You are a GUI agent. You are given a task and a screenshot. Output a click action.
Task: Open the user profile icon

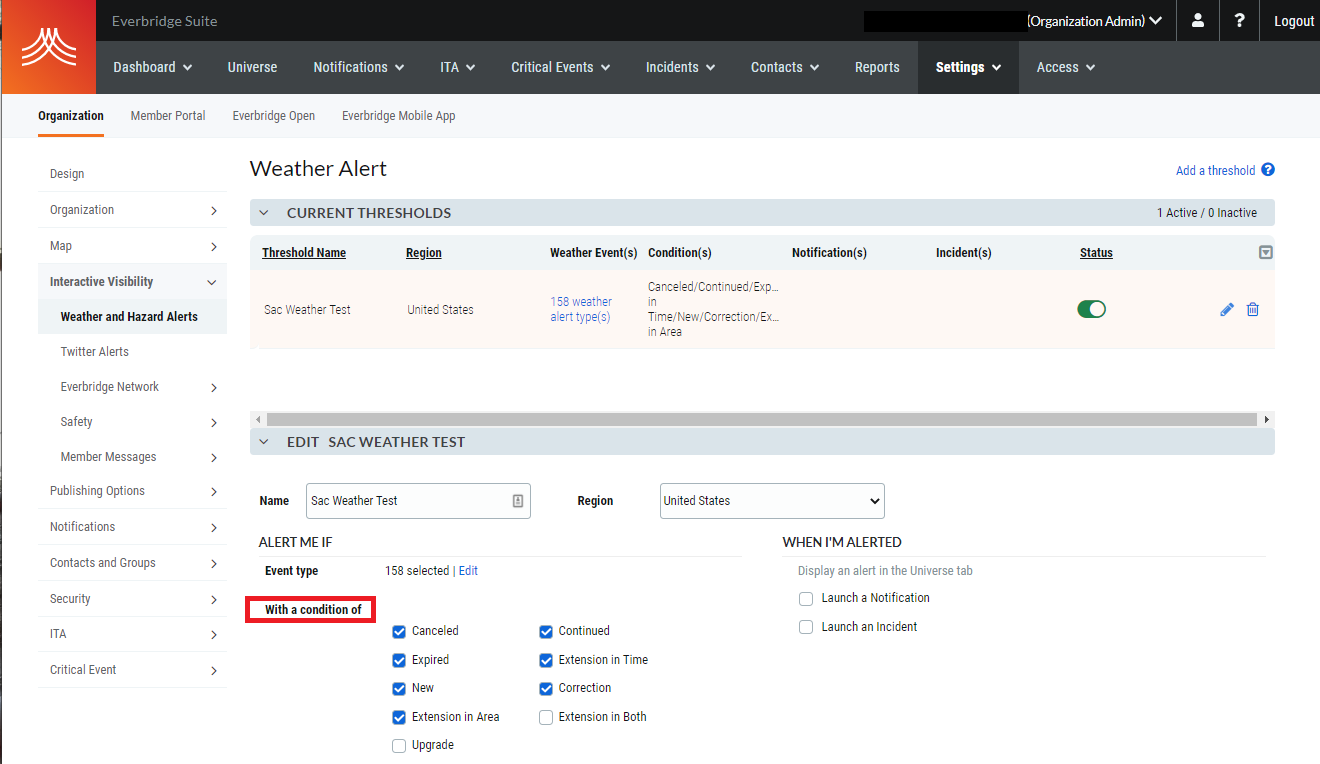coord(1198,21)
